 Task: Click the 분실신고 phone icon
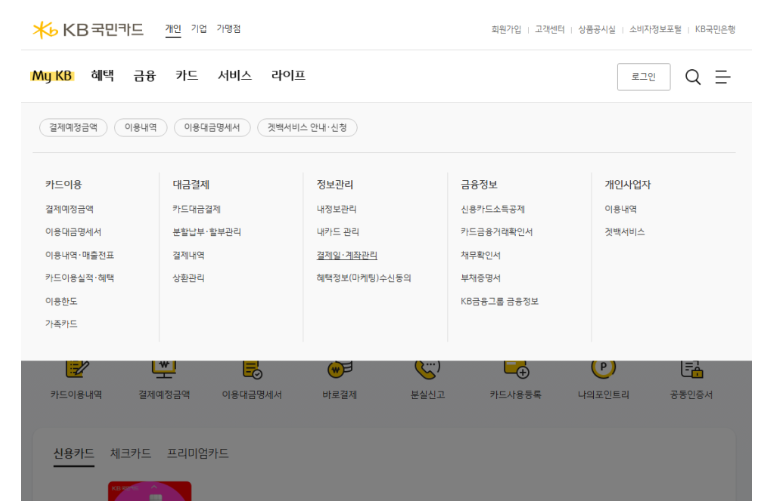click(x=426, y=371)
